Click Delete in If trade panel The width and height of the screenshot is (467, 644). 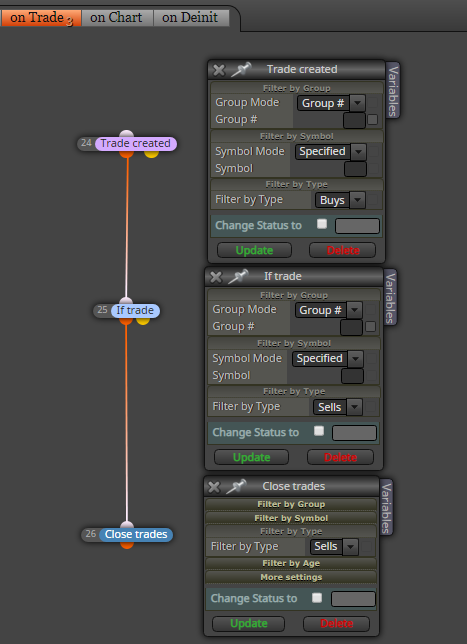coord(340,457)
